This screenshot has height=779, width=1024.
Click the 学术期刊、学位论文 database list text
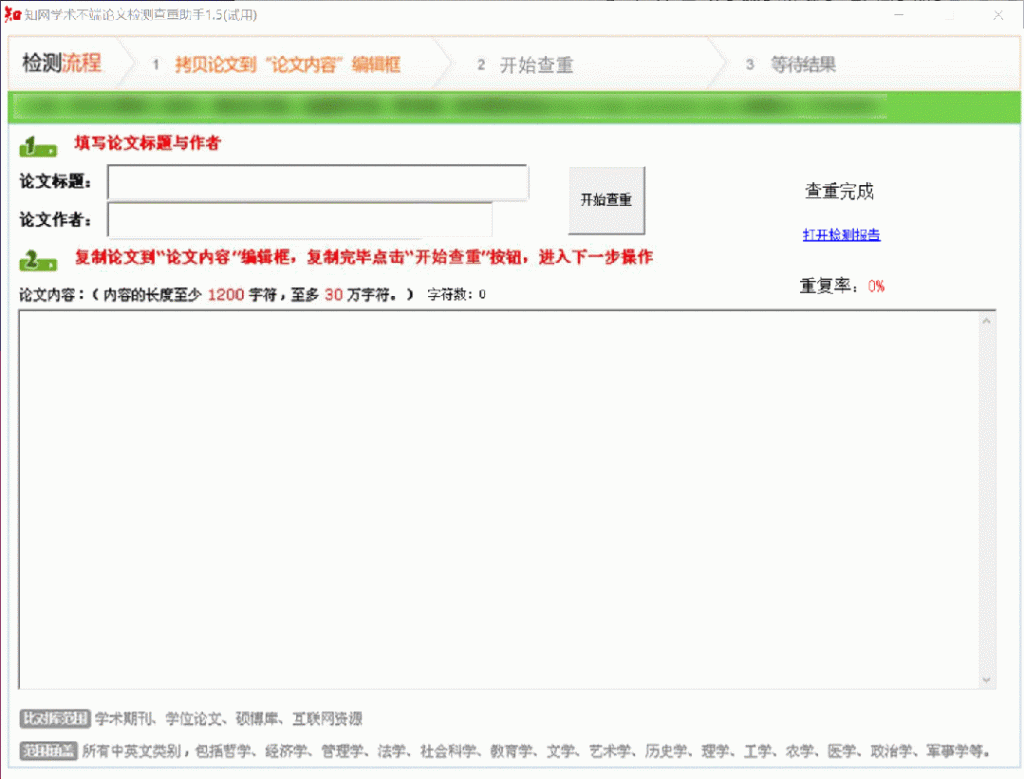229,719
